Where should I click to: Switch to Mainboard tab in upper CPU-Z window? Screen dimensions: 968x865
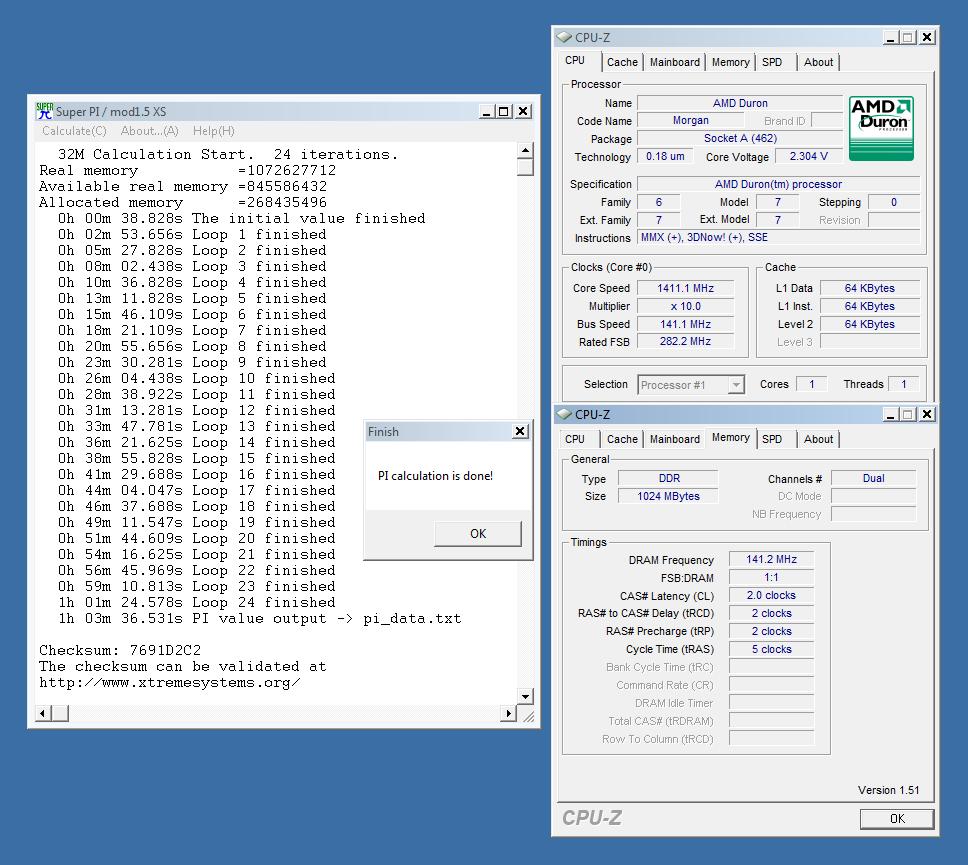click(675, 62)
